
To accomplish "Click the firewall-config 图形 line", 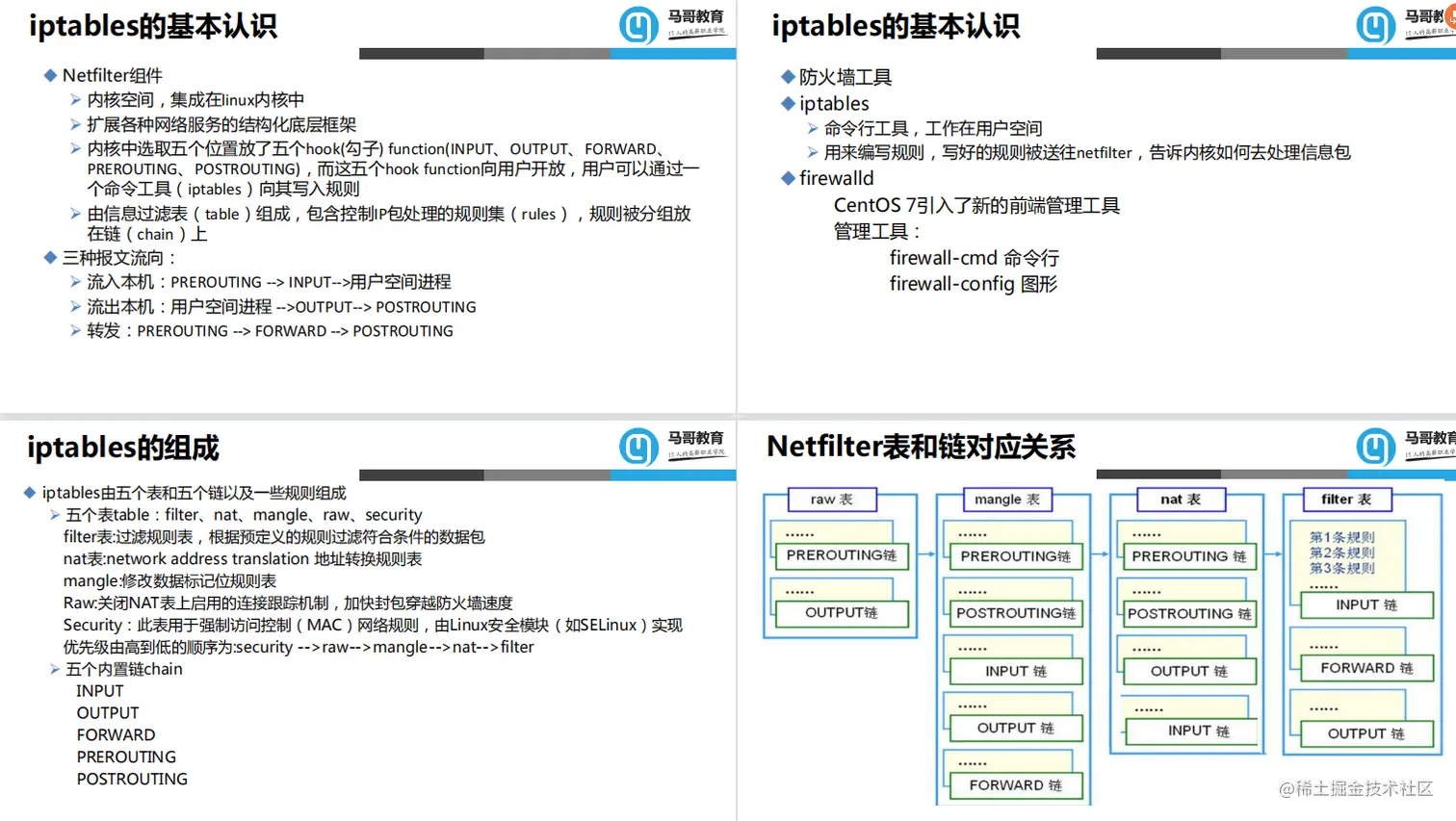I will 974,284.
